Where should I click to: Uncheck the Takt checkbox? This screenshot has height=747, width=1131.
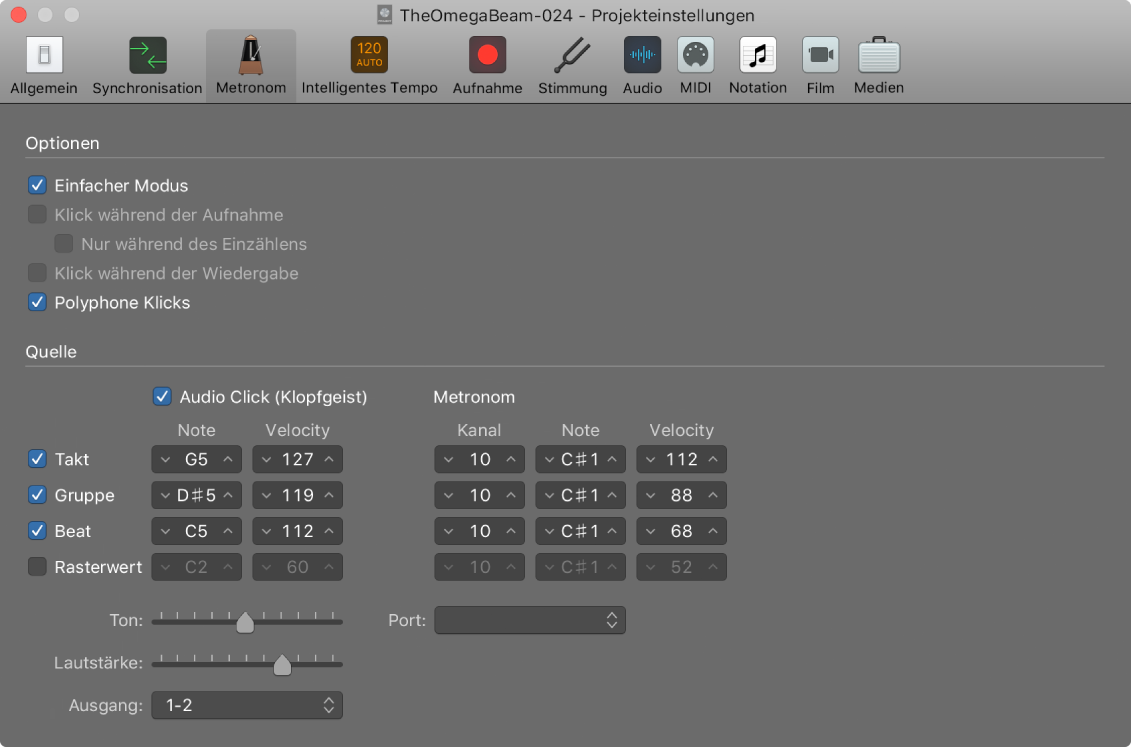pos(38,459)
